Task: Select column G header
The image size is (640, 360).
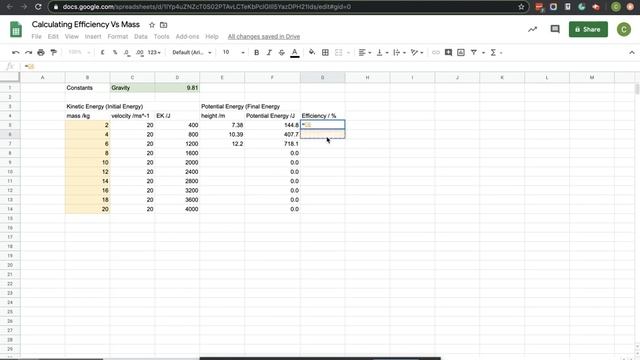Action: [x=322, y=77]
